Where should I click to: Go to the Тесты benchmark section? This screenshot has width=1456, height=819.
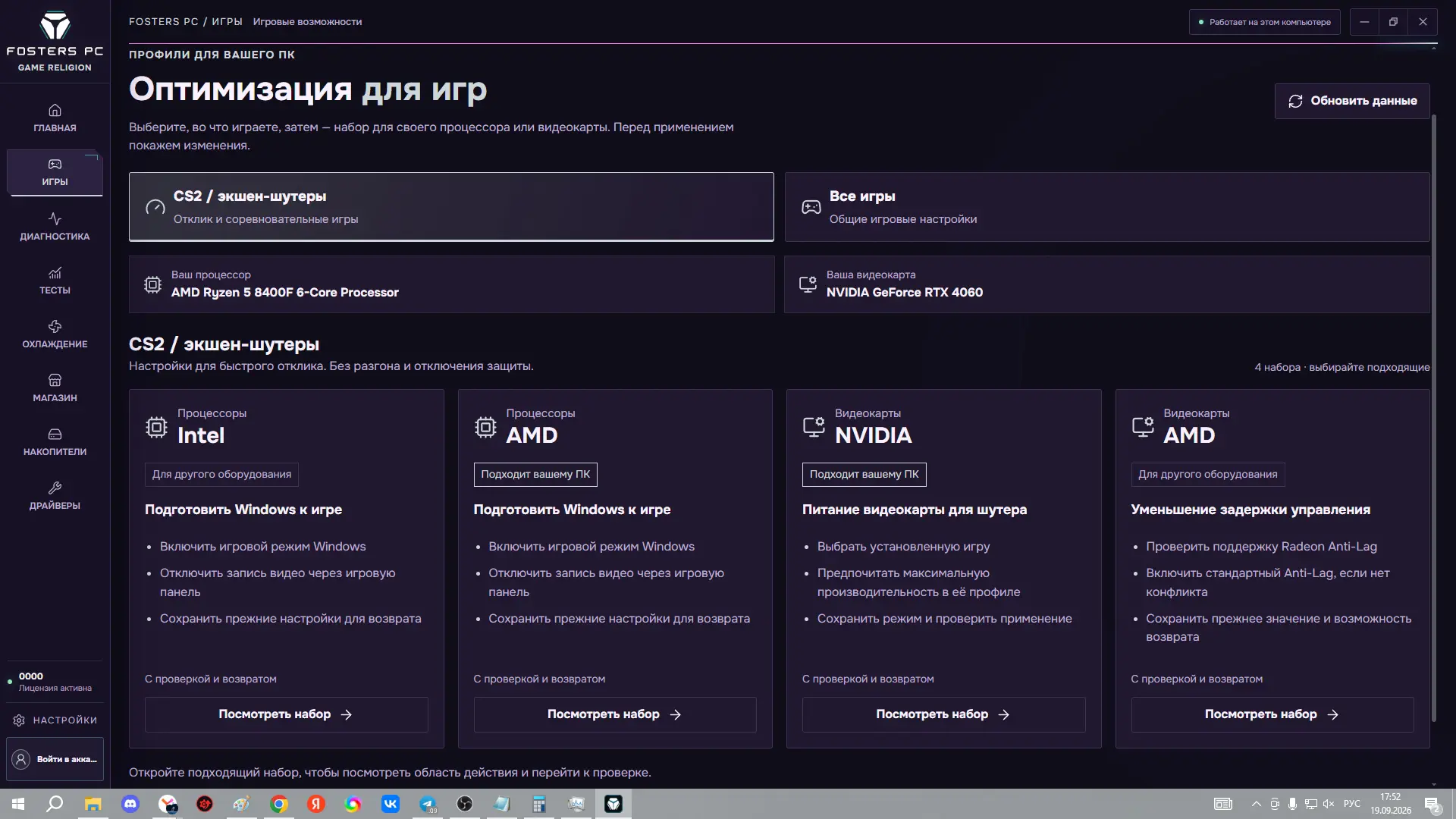pyautogui.click(x=55, y=281)
